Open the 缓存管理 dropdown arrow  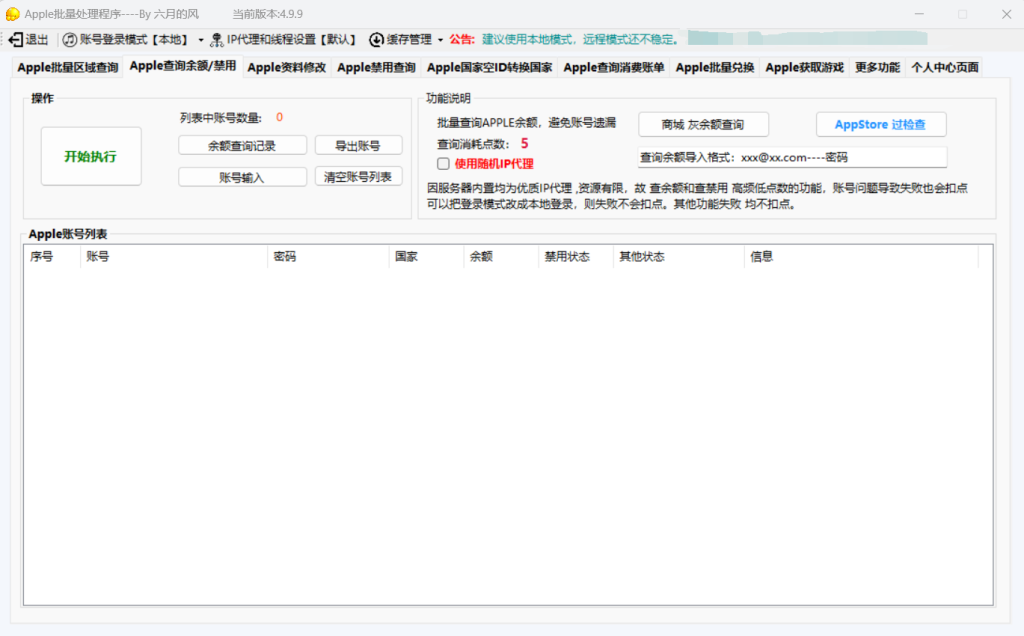(440, 40)
